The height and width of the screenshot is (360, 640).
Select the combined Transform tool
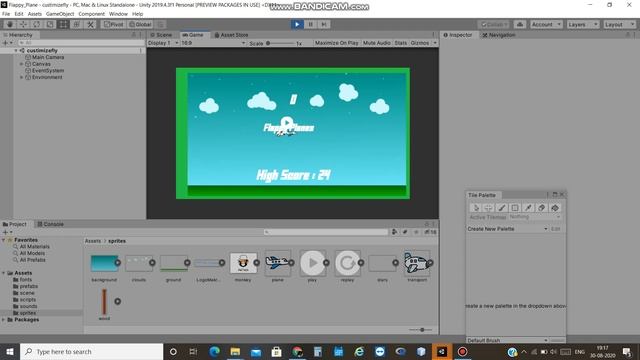77,24
